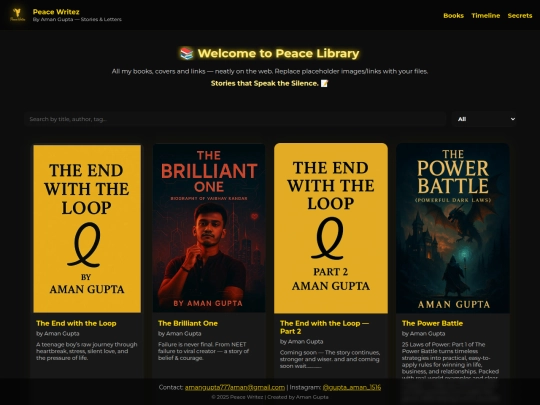
Task: Open The Brilliant One book cover
Action: pyautogui.click(x=209, y=228)
